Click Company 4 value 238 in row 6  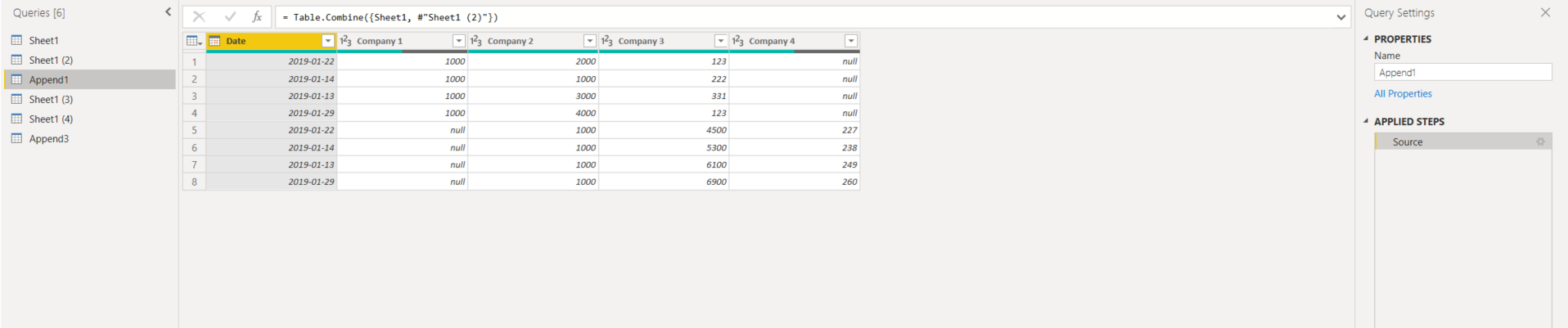pos(795,147)
